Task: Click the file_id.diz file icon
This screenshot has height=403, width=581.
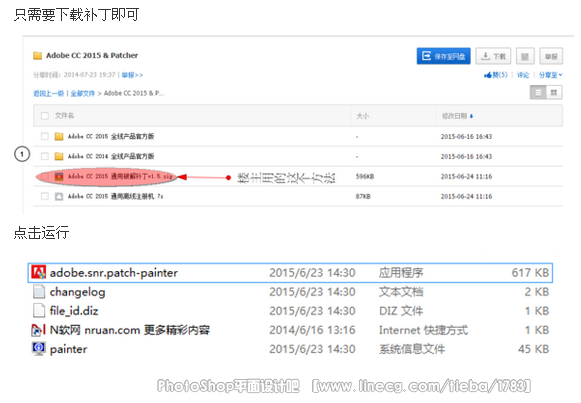Action: (39, 310)
